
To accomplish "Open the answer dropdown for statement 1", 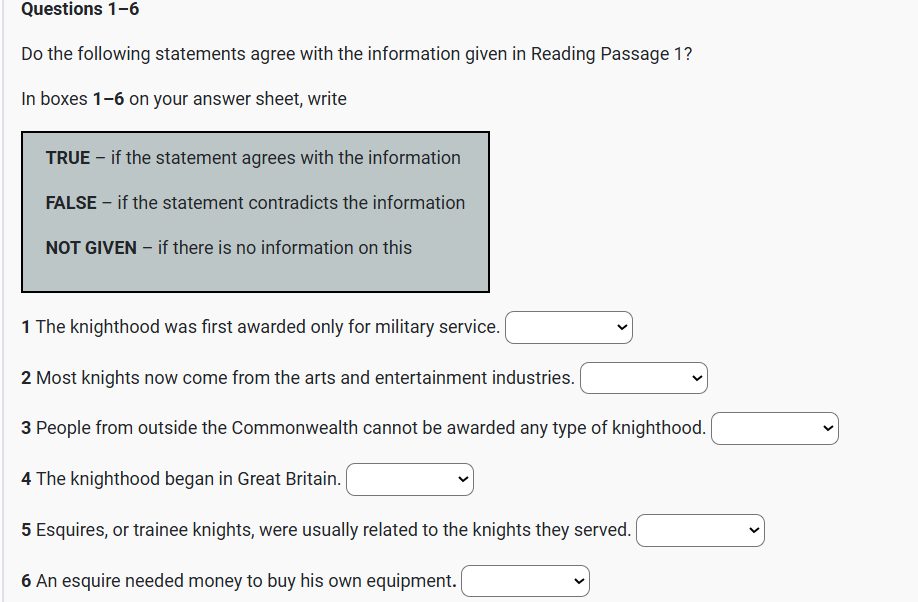I will point(568,327).
